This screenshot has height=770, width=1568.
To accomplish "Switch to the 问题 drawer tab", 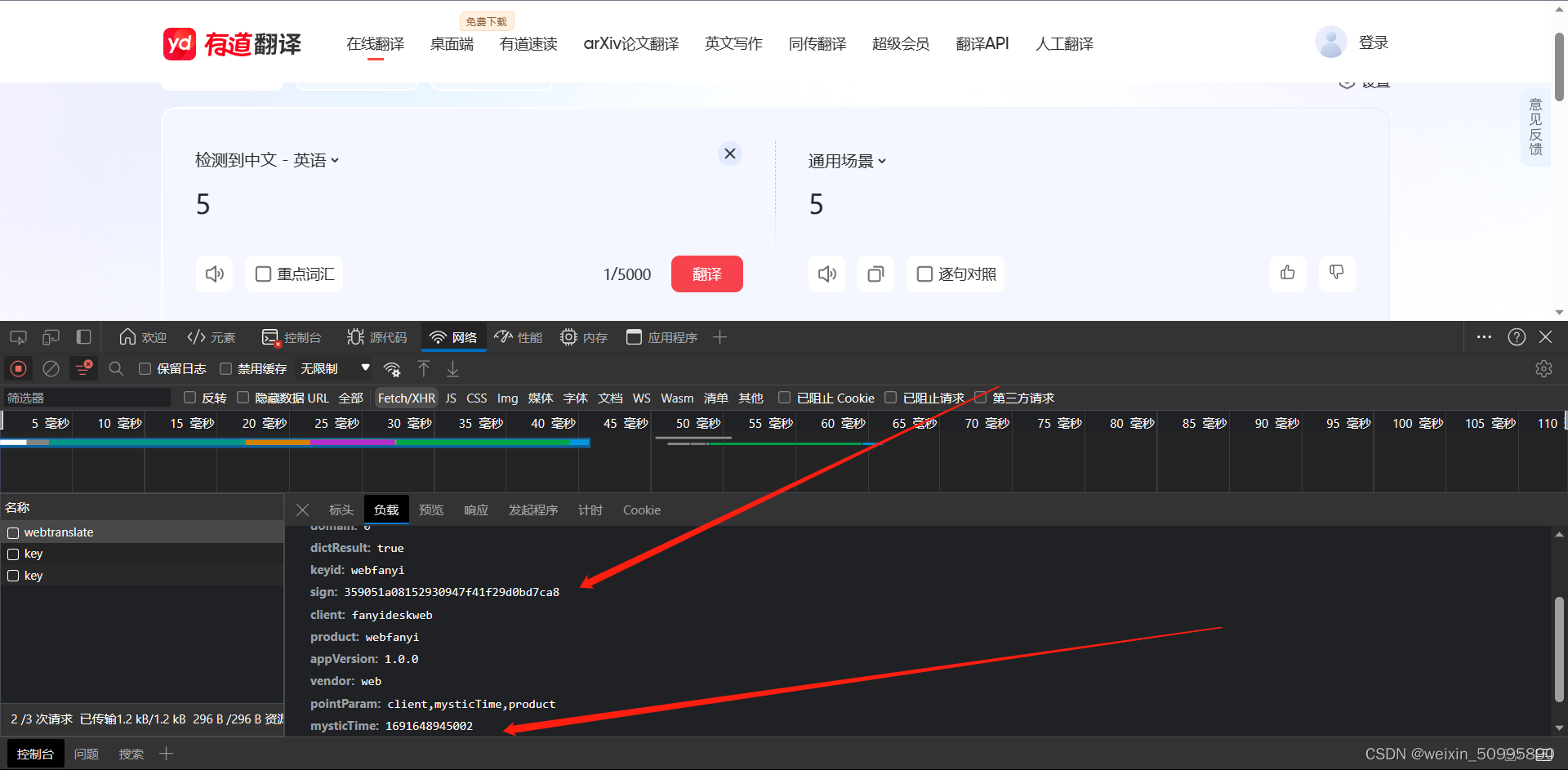I will [x=87, y=754].
